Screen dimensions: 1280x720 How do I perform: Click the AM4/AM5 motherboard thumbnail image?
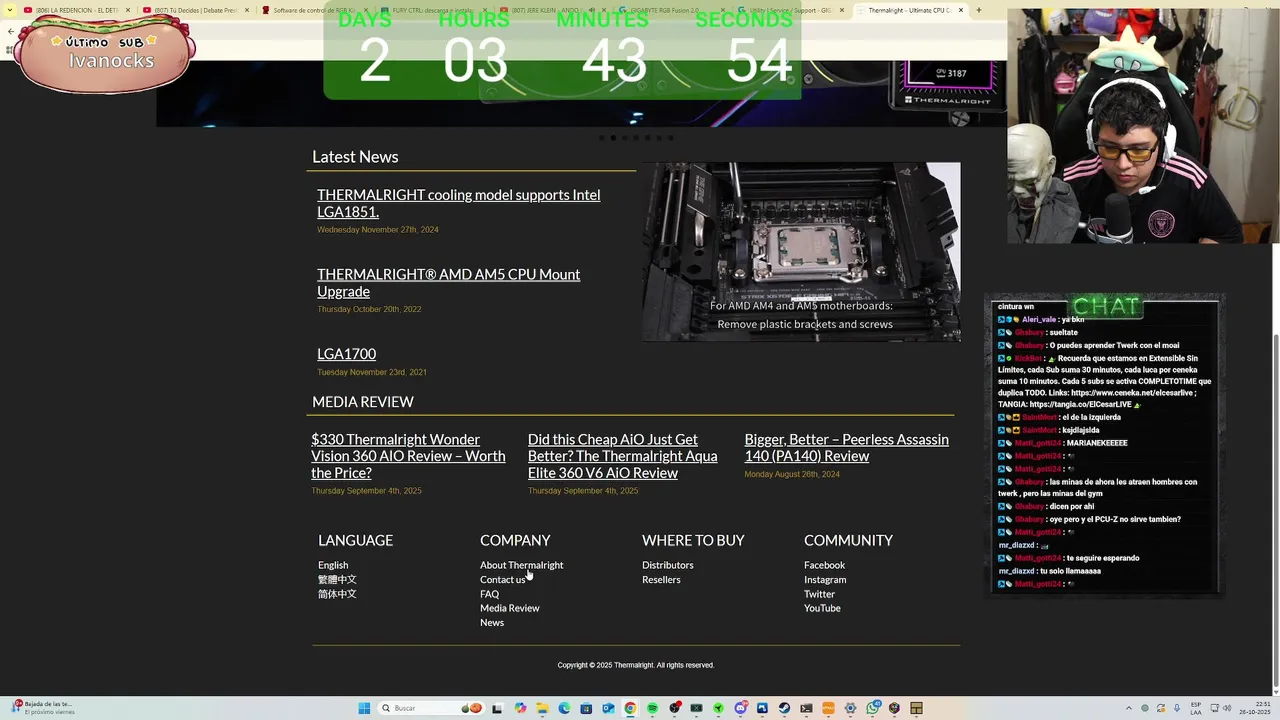801,252
